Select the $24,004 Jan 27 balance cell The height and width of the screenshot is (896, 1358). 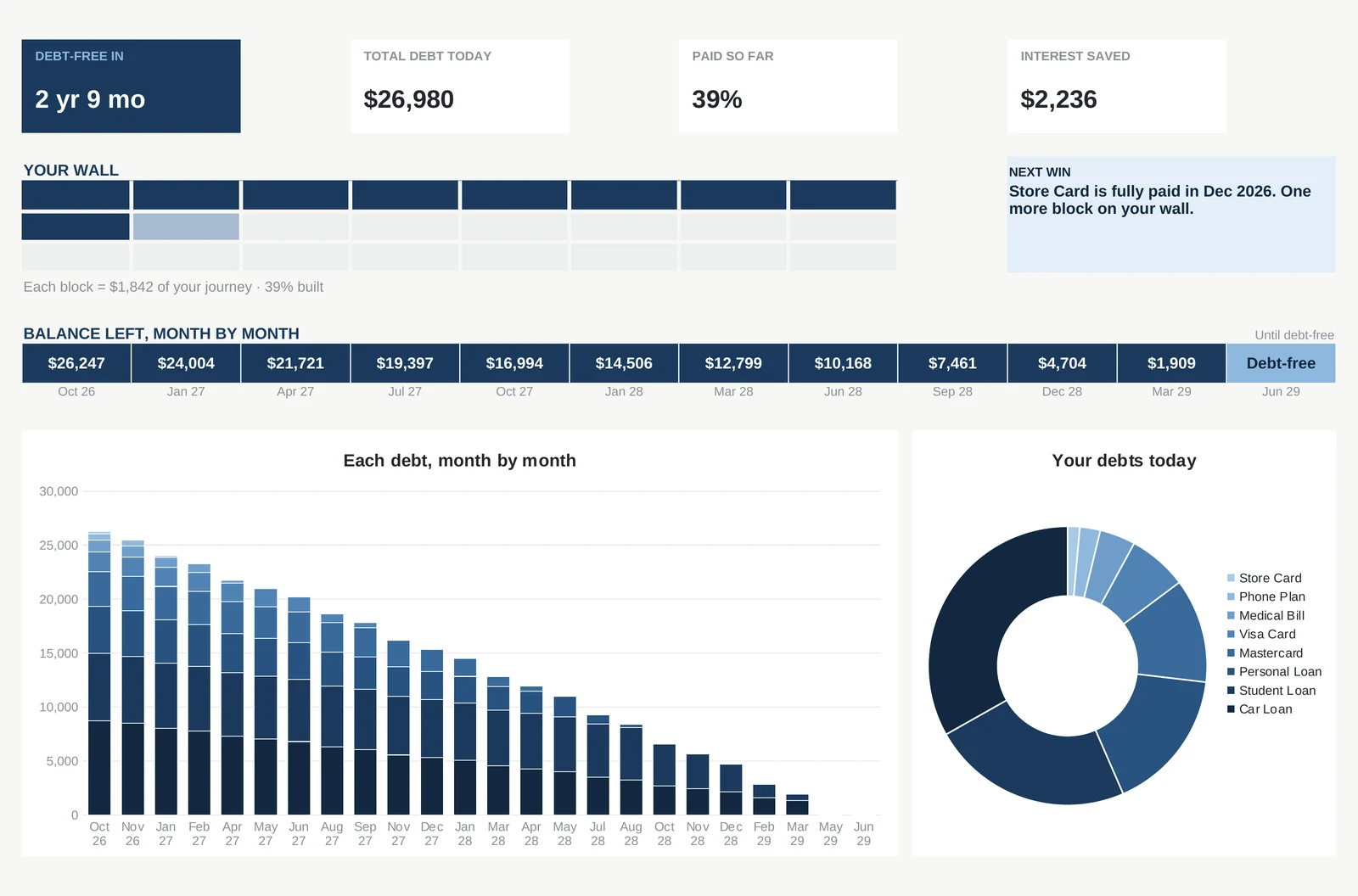[x=186, y=363]
